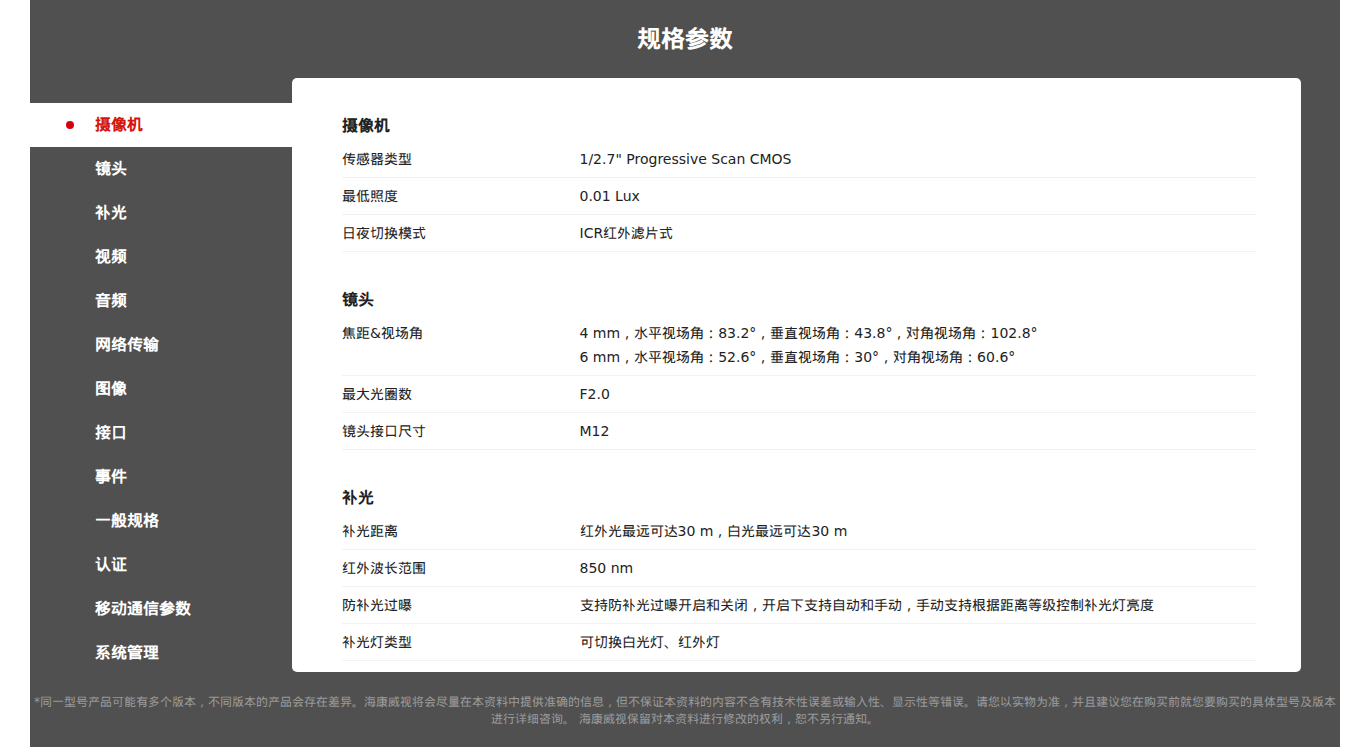Click the 最低照度 label
The image size is (1370, 747).
click(370, 196)
